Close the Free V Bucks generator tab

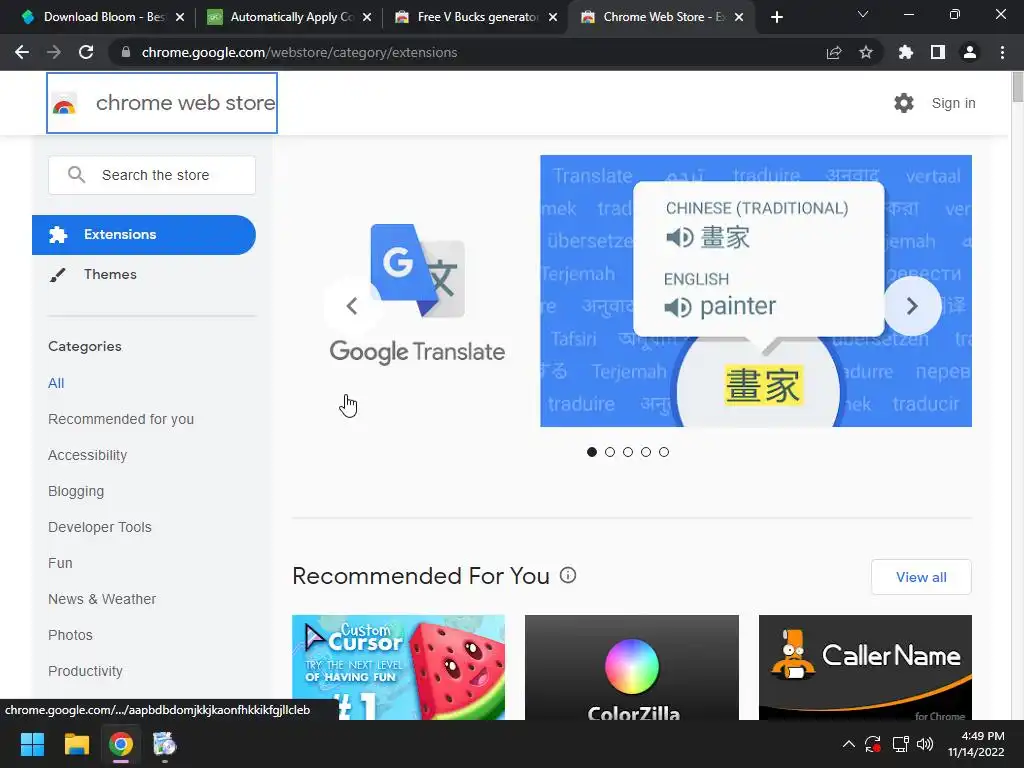(x=553, y=17)
